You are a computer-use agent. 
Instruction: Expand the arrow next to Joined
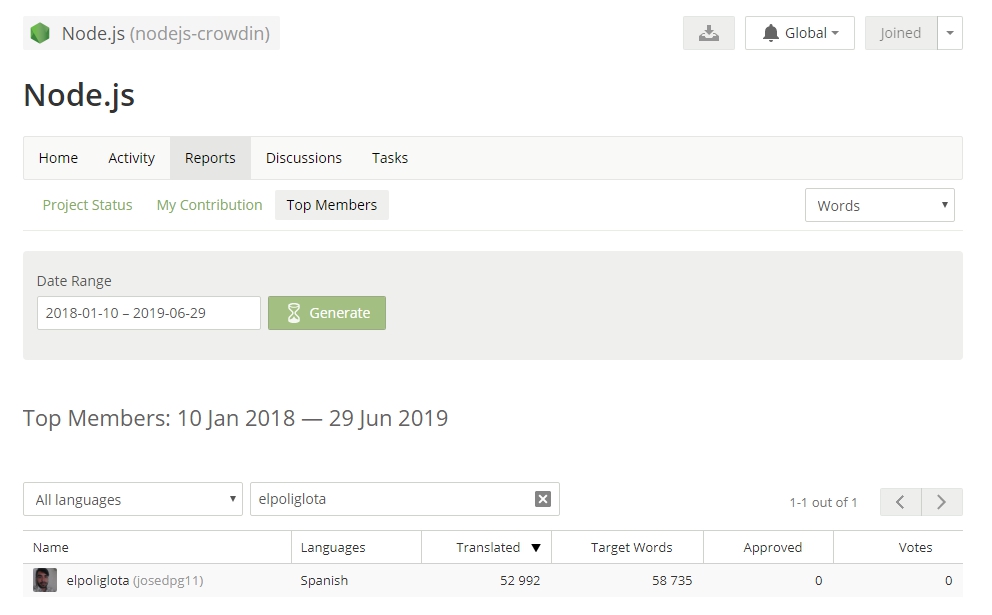(949, 33)
